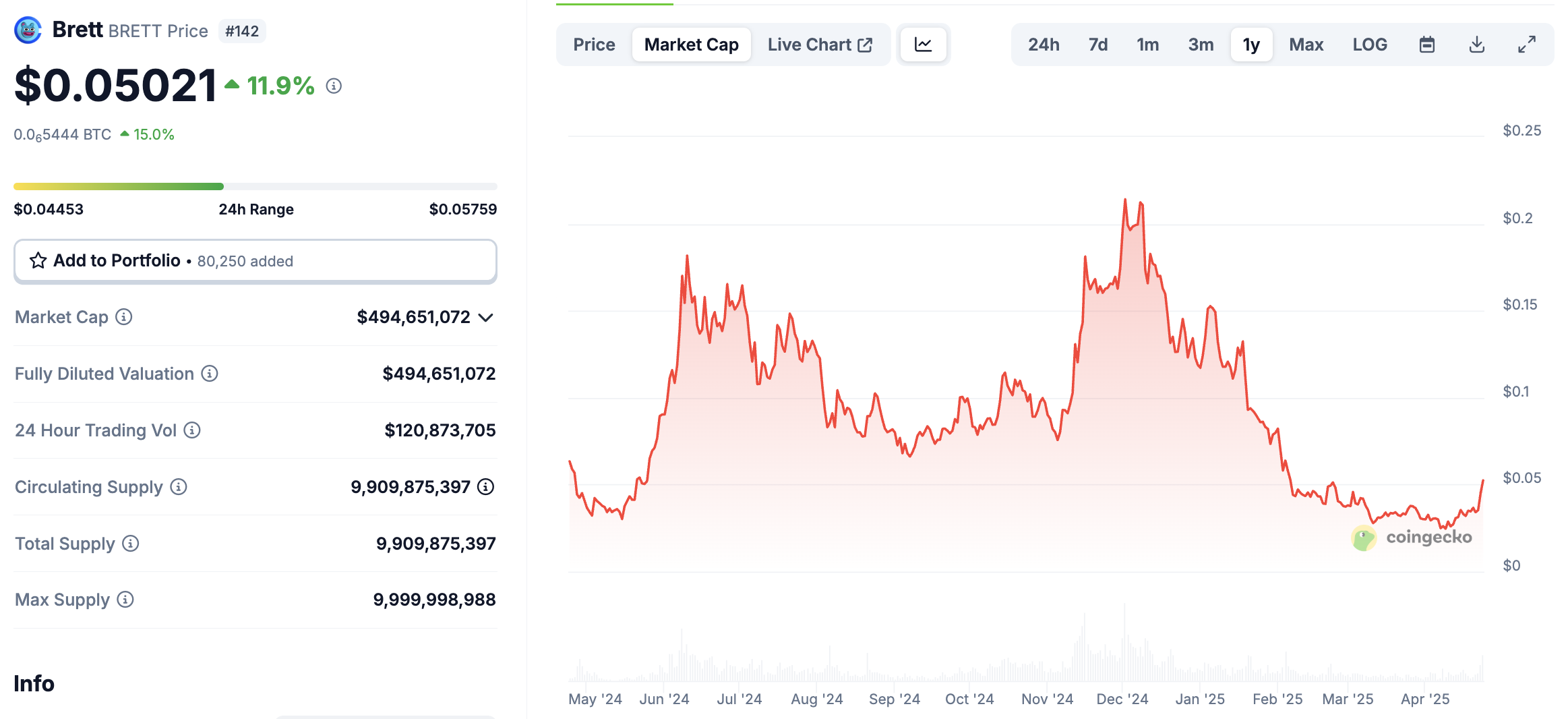Show Circulating Supply label info icon
The image size is (1568, 719).
179,486
